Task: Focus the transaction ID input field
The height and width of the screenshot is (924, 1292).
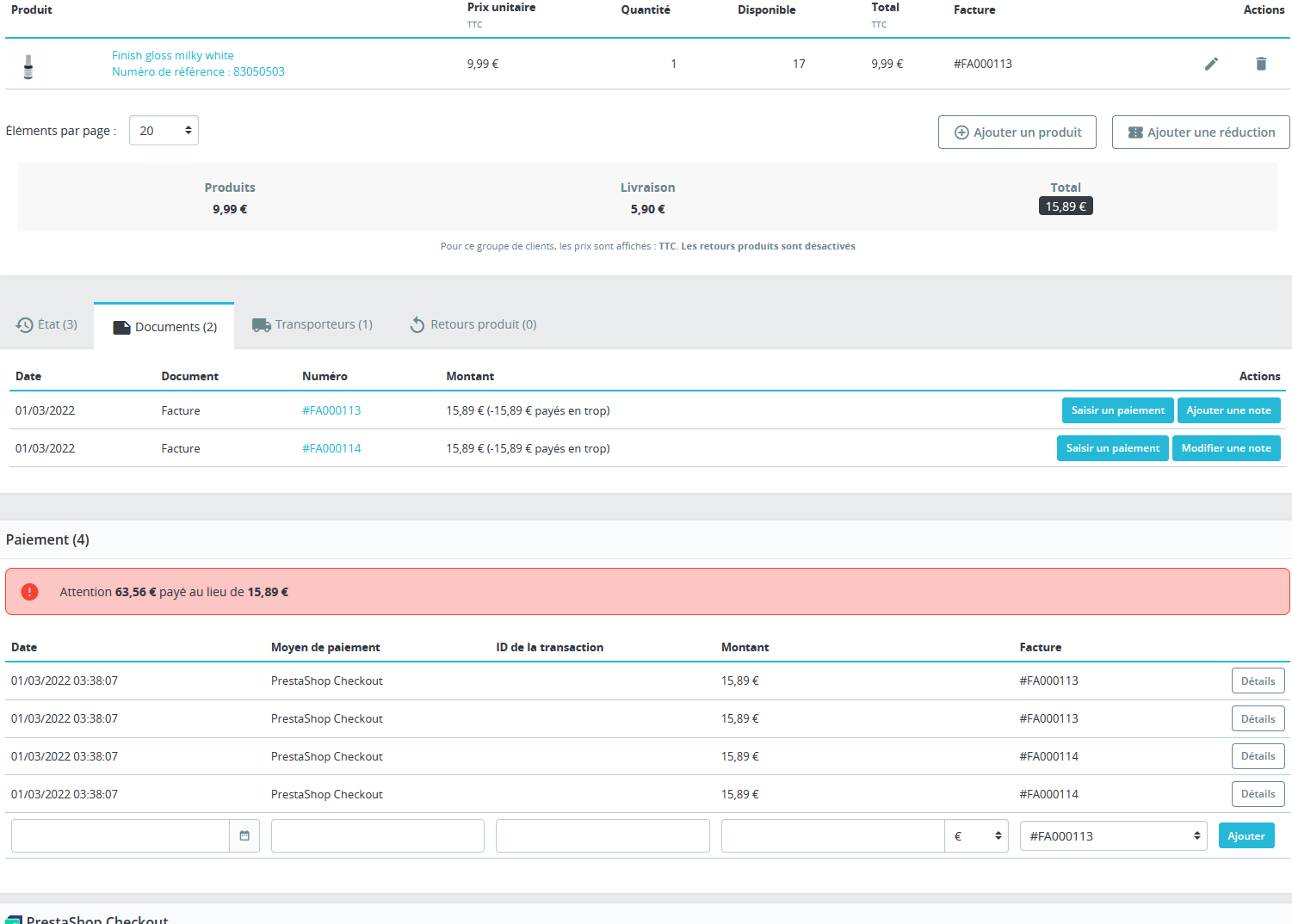Action: click(603, 835)
